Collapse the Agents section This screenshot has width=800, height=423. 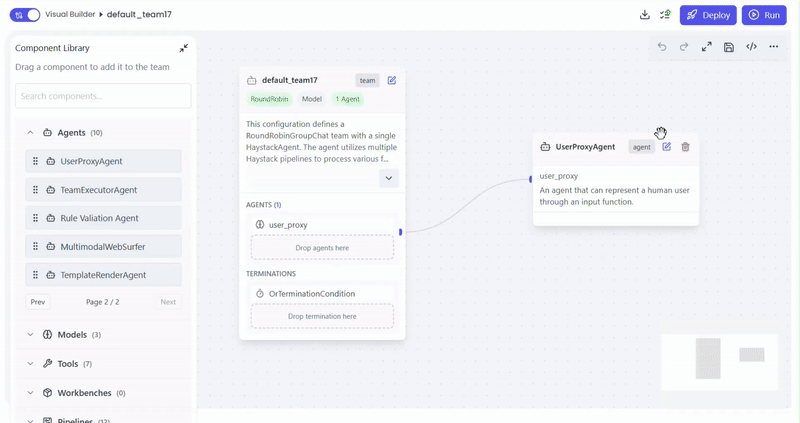pos(31,132)
